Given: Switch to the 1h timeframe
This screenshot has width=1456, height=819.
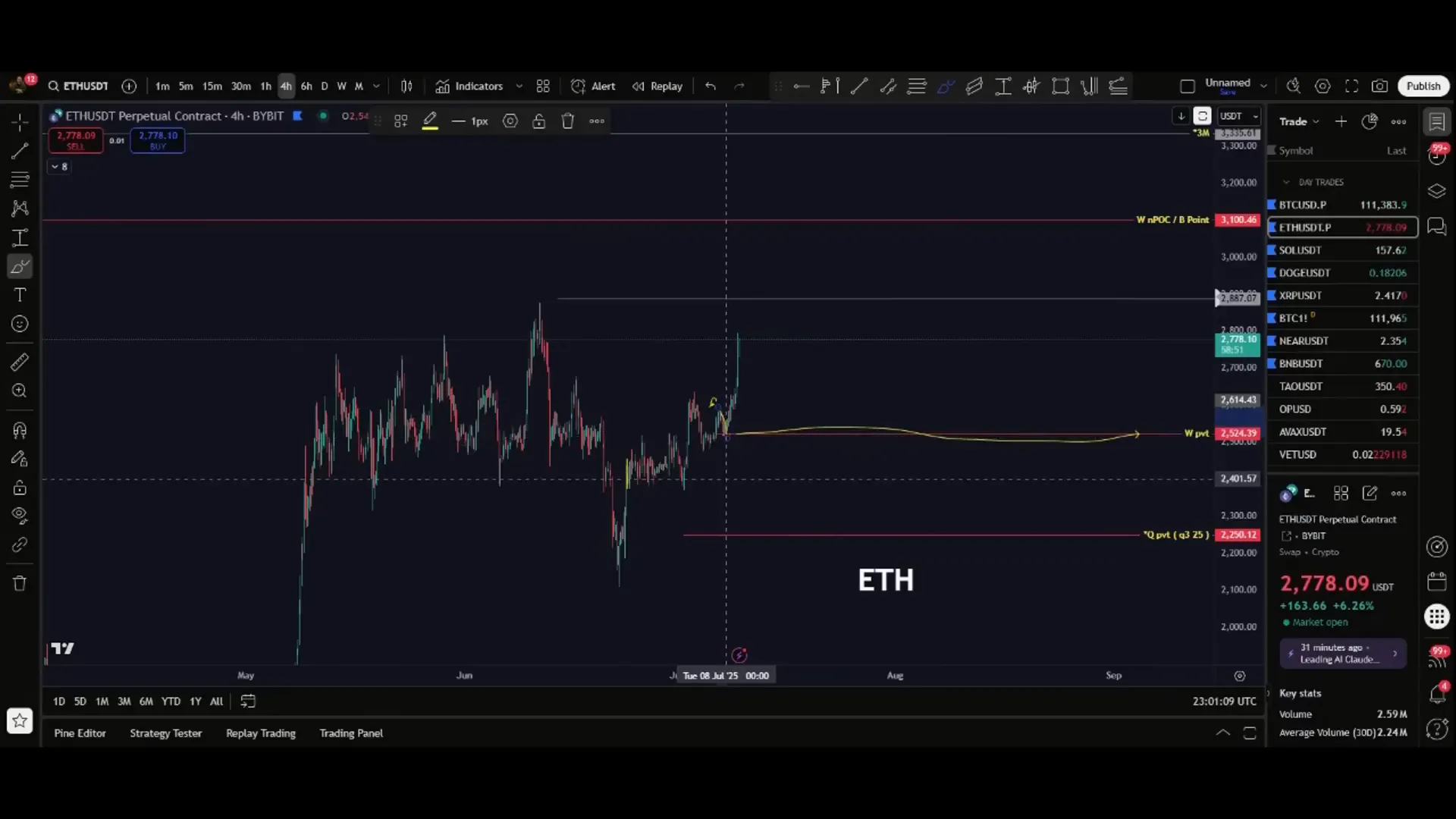Looking at the screenshot, I should [265, 86].
